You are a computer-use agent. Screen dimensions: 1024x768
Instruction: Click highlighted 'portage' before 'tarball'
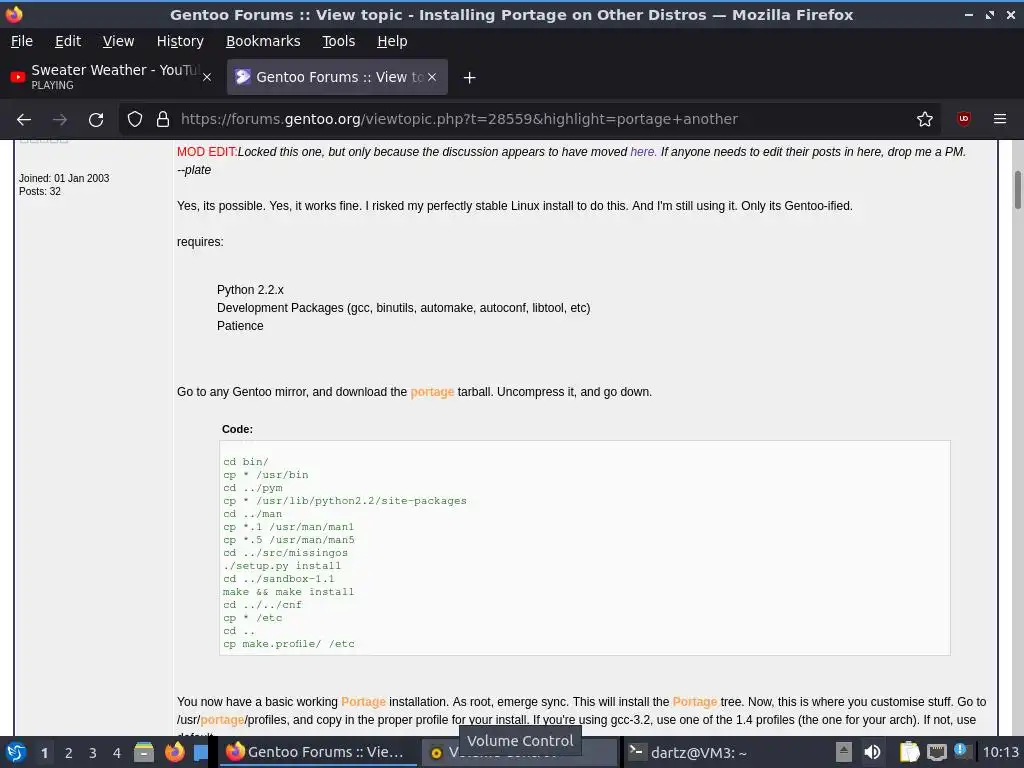coord(432,392)
